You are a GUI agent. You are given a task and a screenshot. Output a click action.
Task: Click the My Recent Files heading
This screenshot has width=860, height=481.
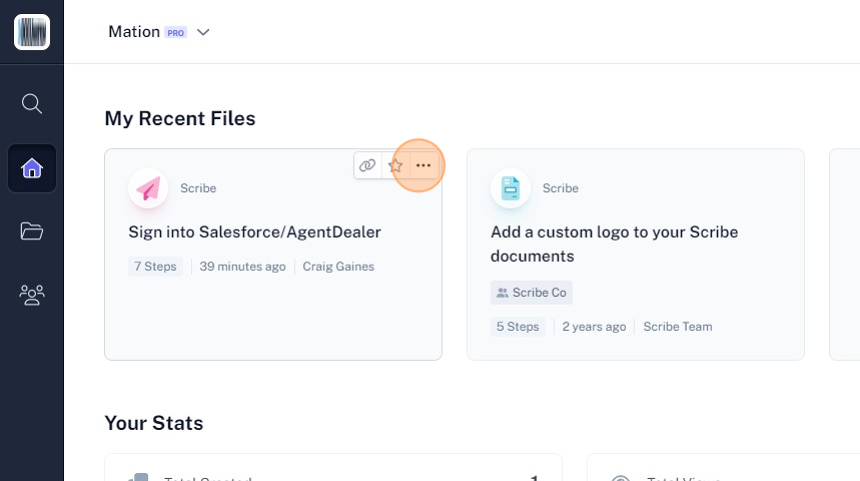[x=180, y=119]
